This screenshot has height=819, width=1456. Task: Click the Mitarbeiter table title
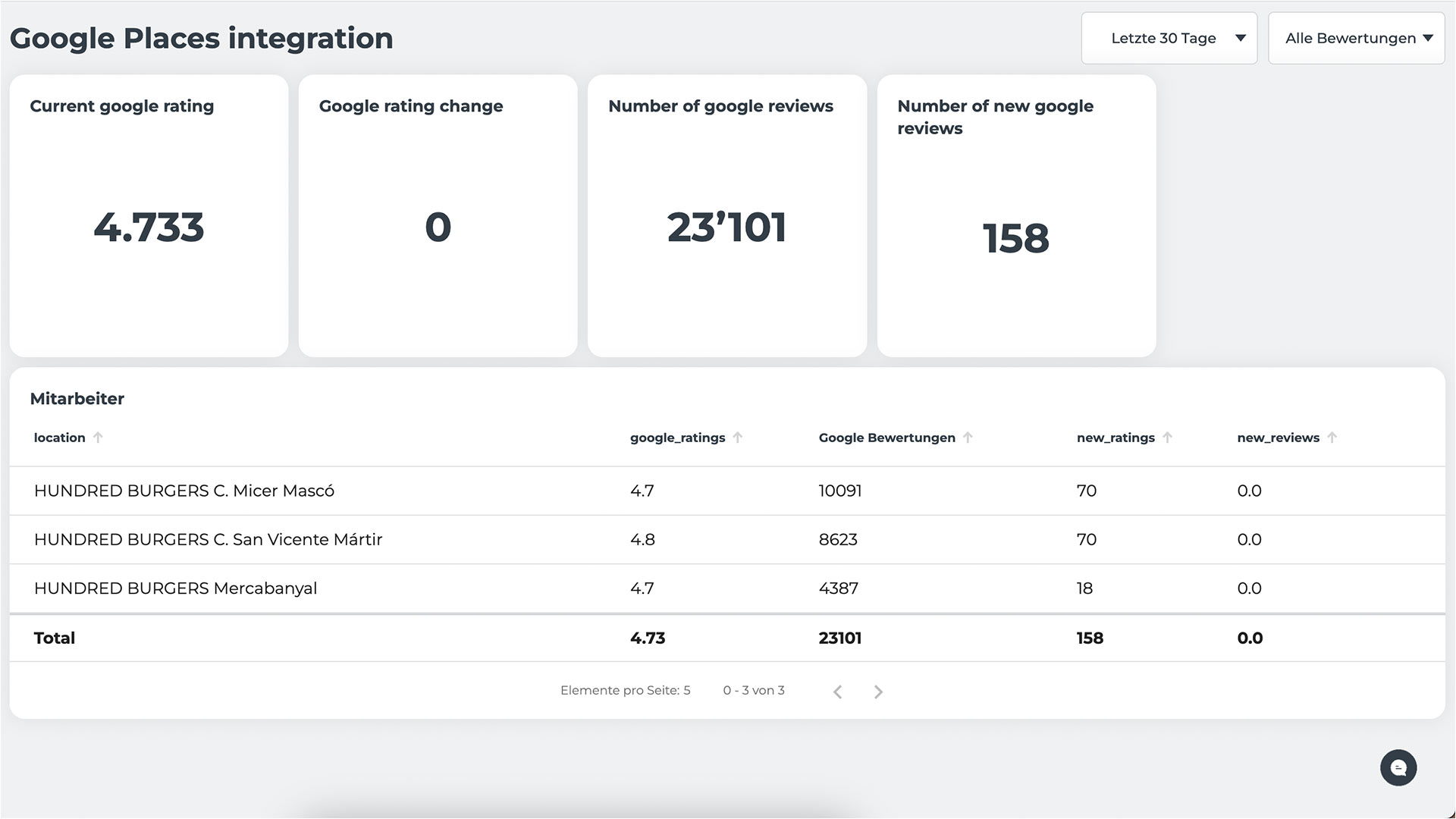tap(77, 399)
